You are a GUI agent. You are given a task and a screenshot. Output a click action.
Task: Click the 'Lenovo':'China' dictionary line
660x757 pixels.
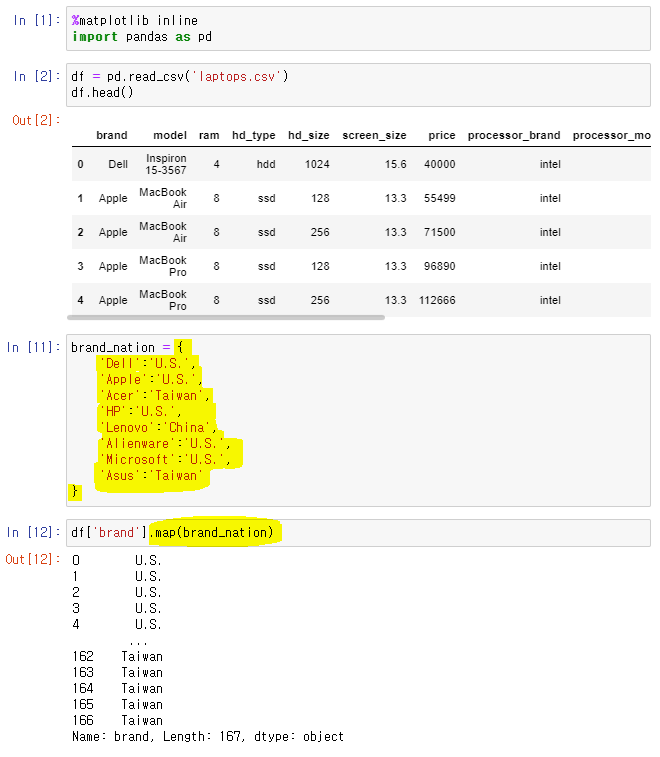(158, 427)
